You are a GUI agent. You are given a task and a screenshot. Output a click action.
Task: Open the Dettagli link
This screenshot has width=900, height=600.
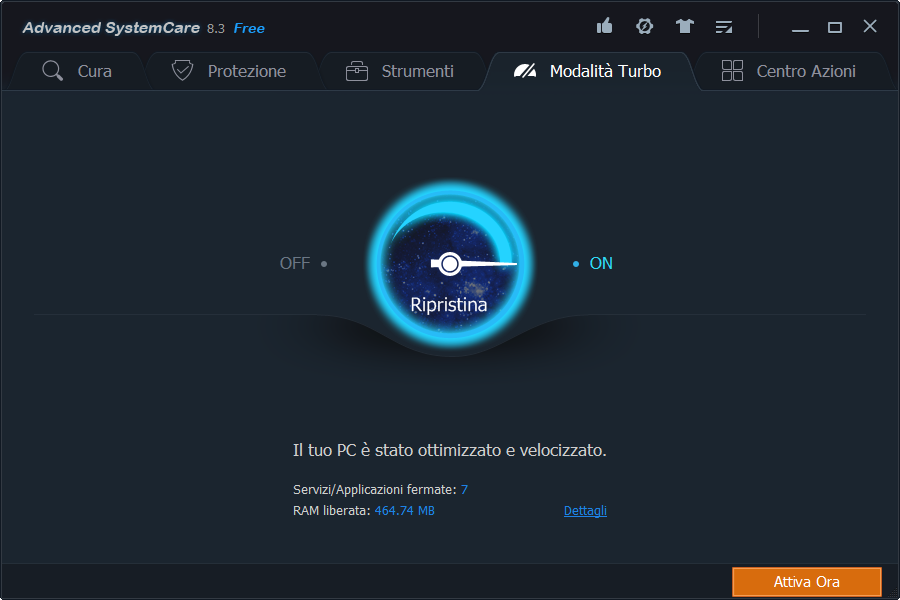click(585, 510)
